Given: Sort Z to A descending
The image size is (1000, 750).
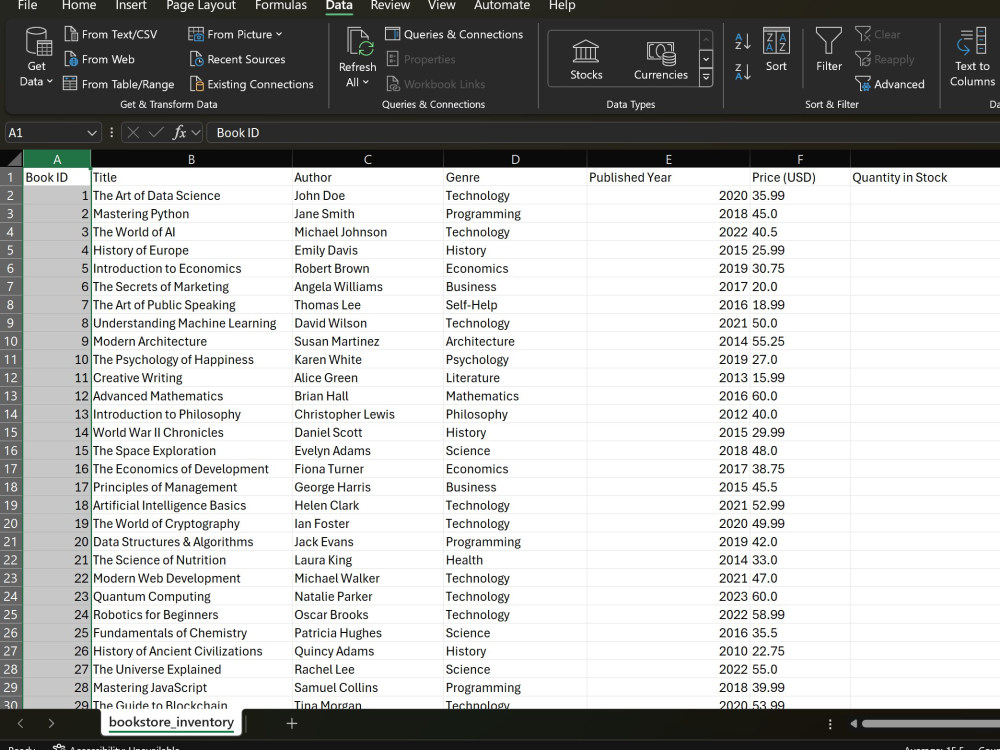Looking at the screenshot, I should tap(743, 71).
